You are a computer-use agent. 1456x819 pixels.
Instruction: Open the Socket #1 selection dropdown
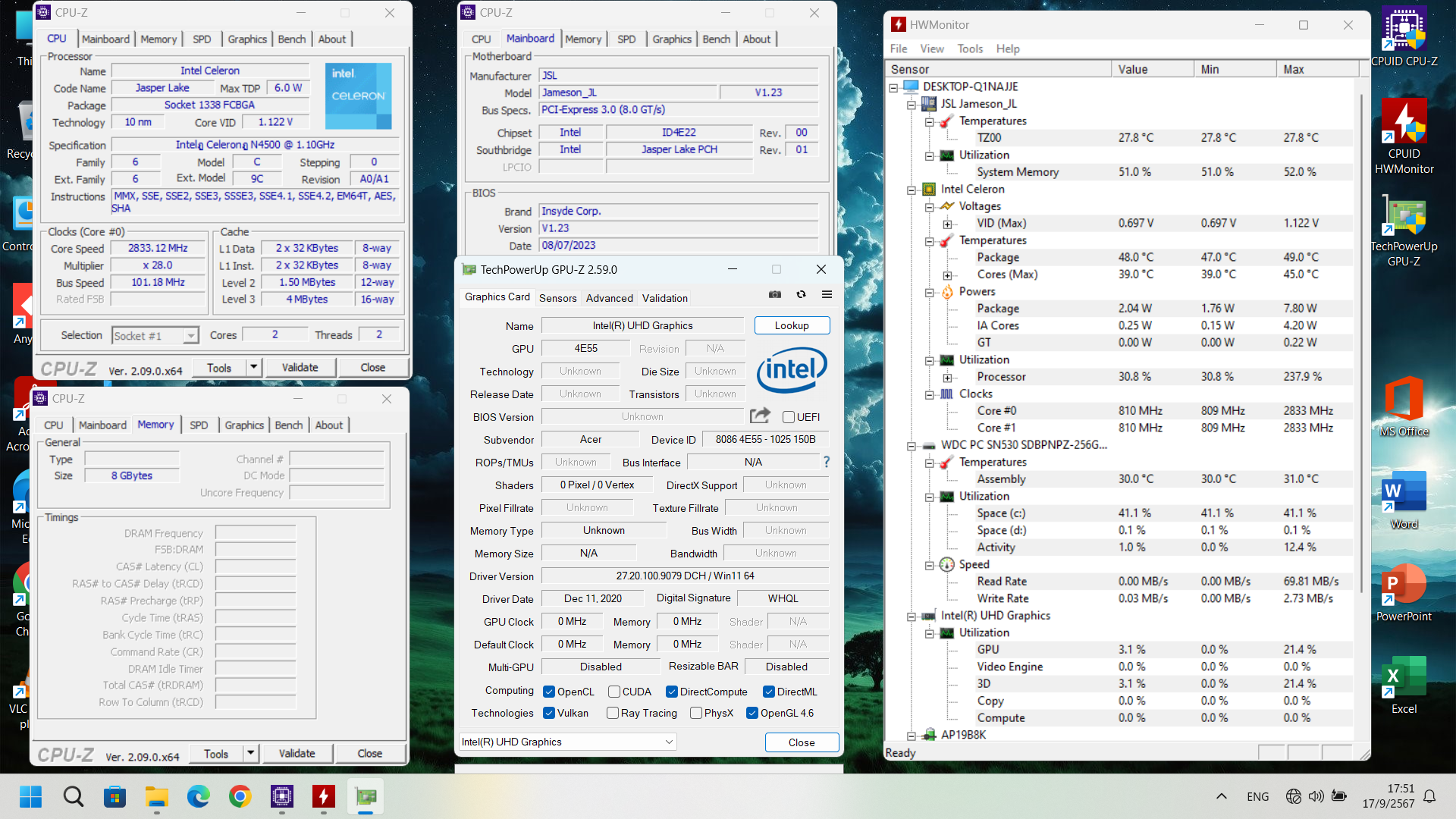click(x=155, y=335)
